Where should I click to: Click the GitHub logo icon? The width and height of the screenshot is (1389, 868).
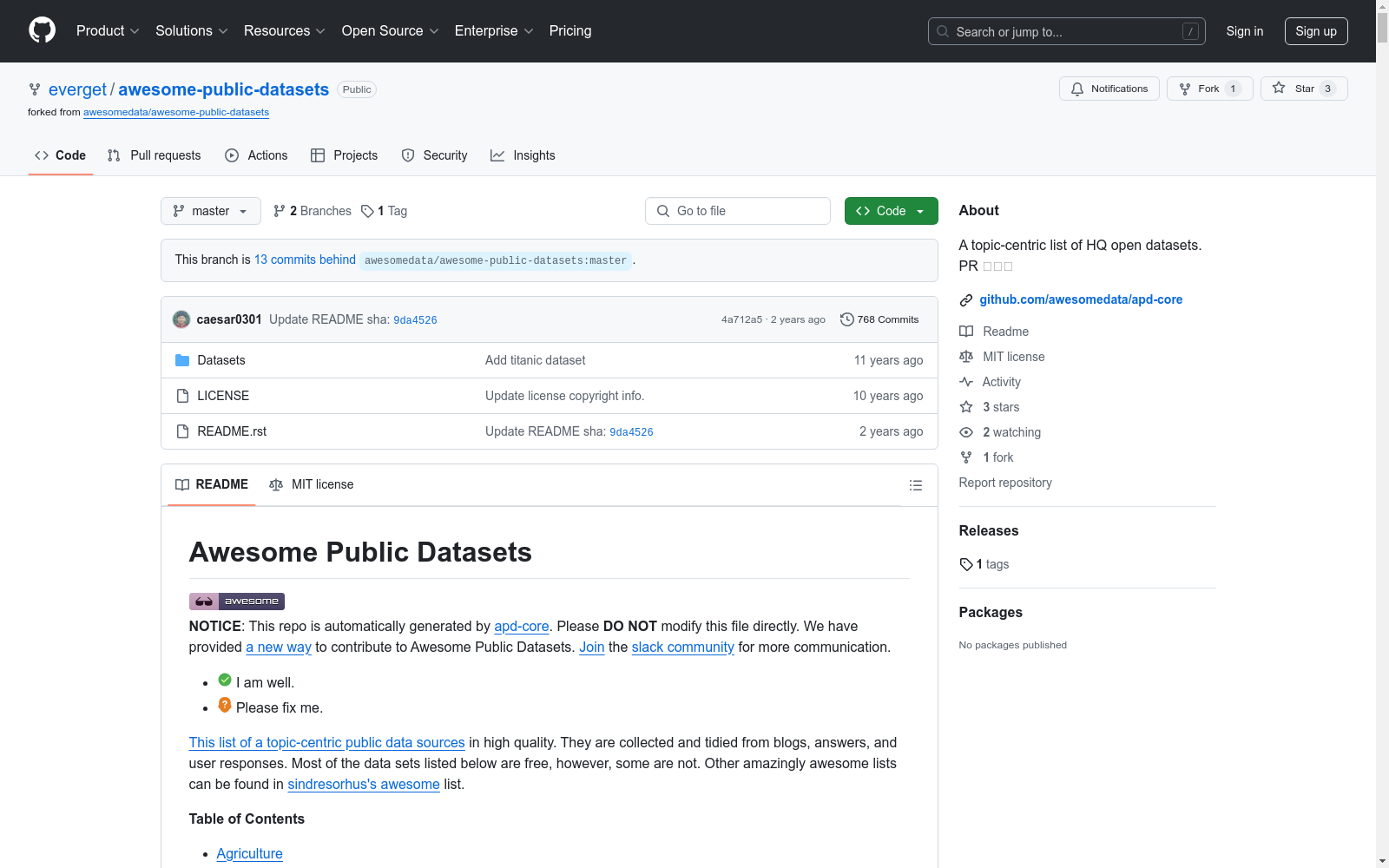click(x=42, y=30)
